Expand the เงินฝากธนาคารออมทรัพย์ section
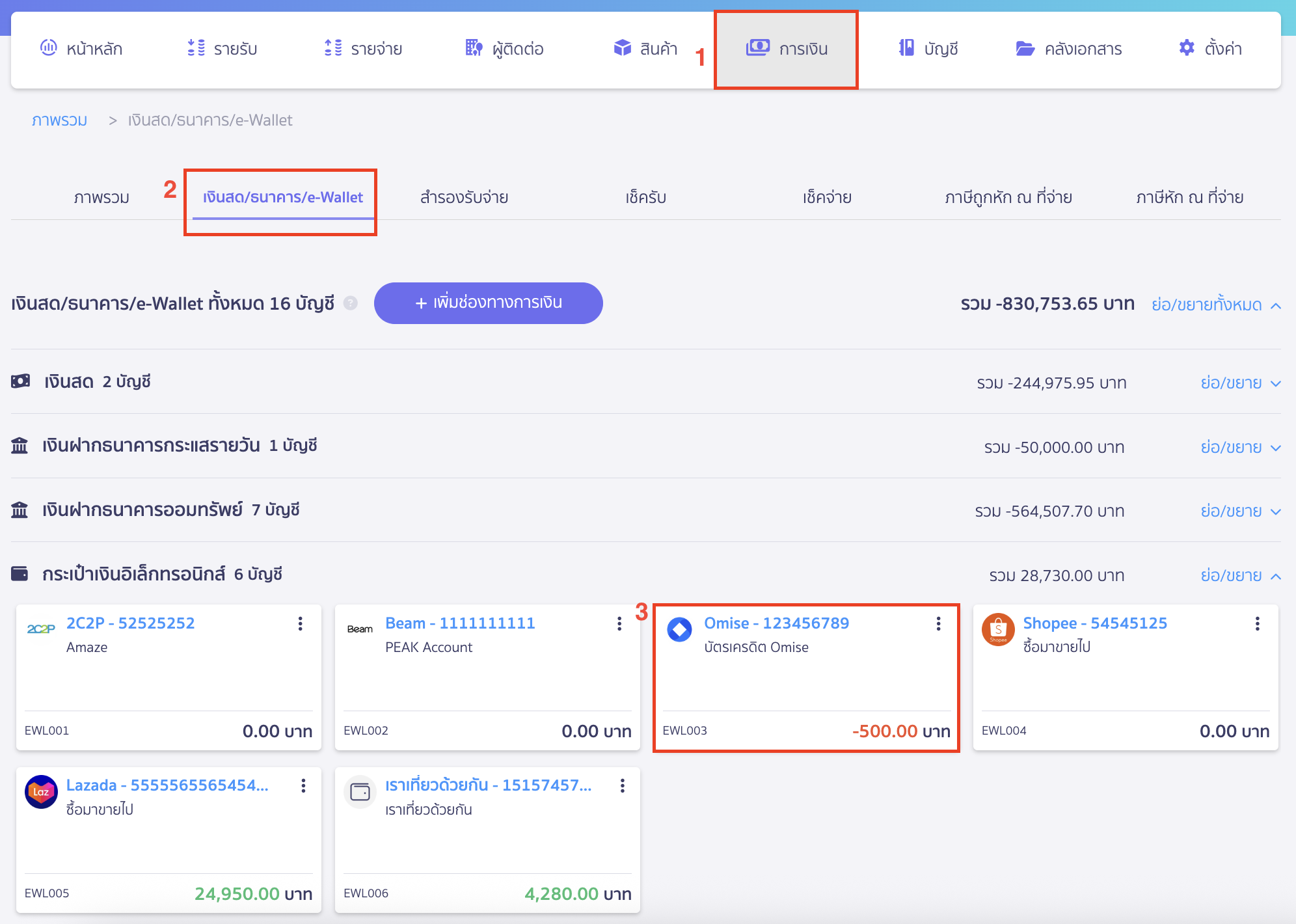Screen dimensions: 1296x924 point(1274,511)
